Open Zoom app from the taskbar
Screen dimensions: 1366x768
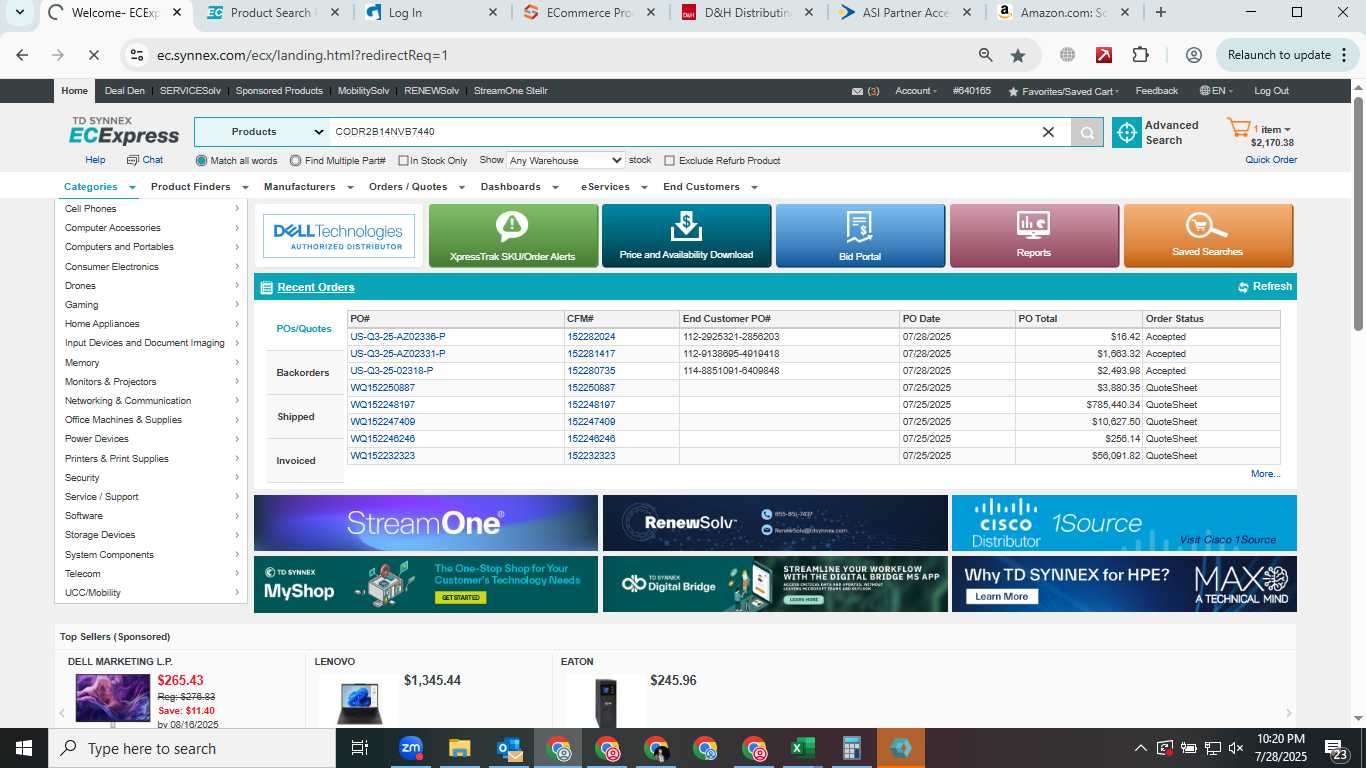(x=411, y=748)
